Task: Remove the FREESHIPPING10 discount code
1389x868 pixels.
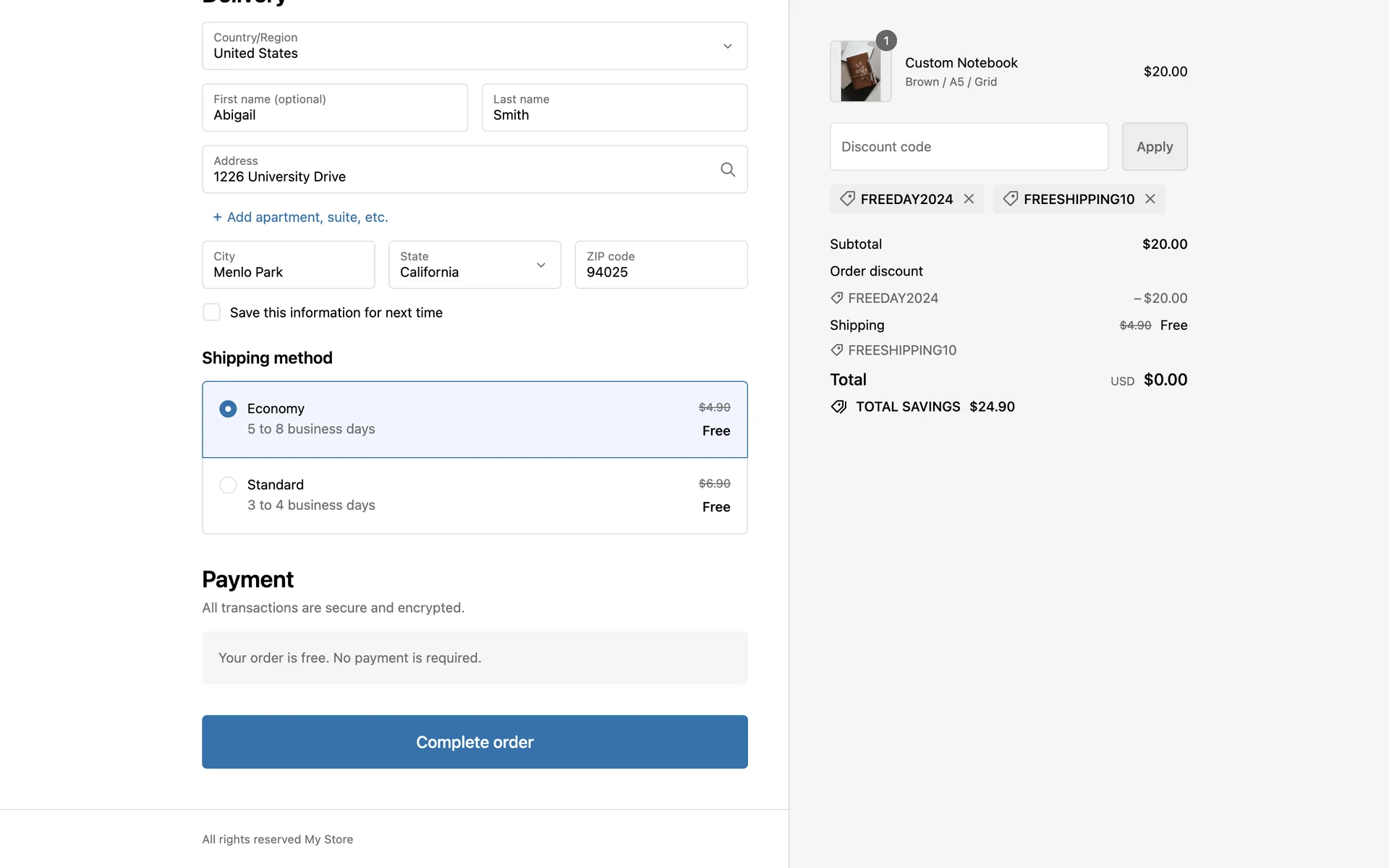Action: pyautogui.click(x=1150, y=199)
